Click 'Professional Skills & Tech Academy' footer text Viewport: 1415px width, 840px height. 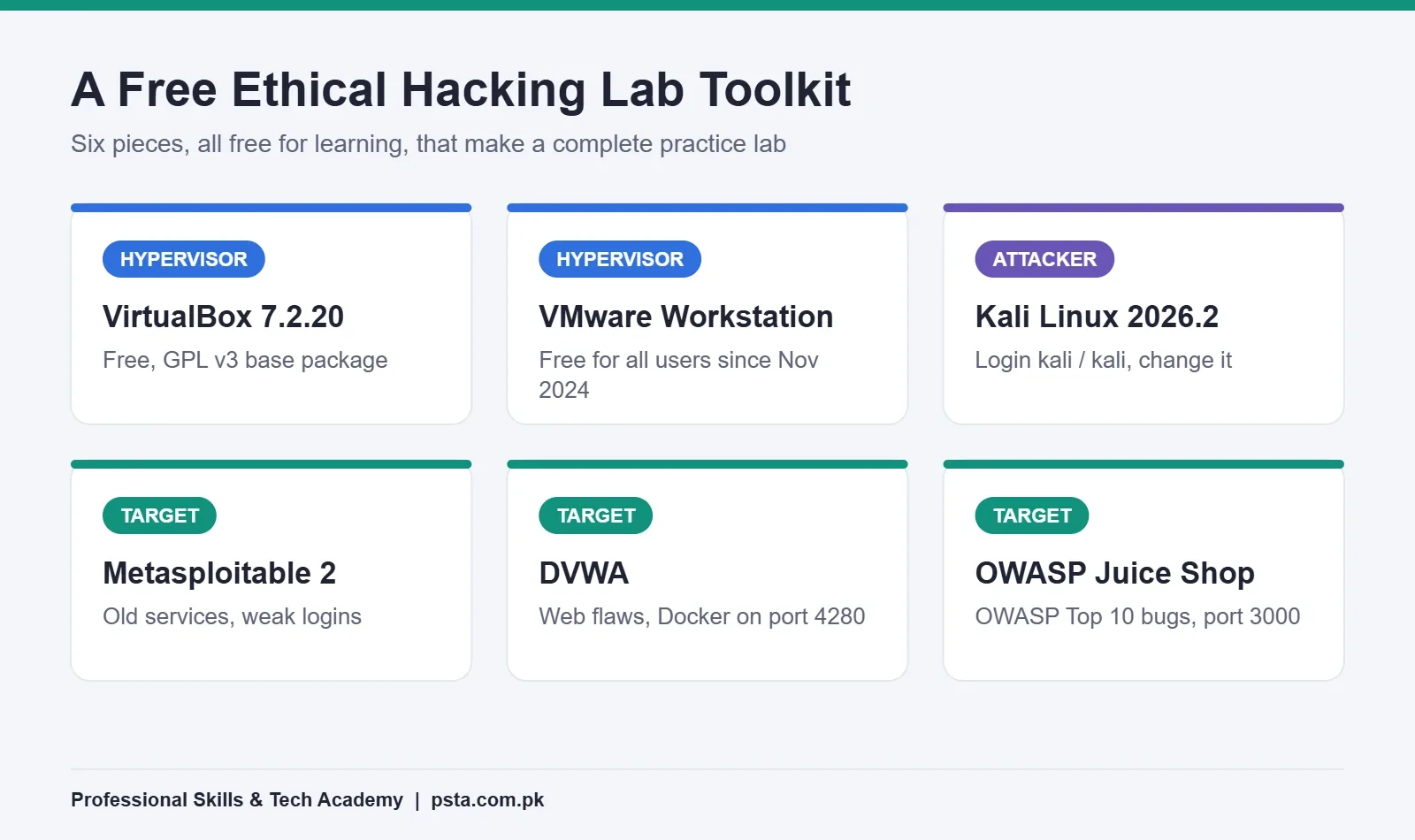237,799
